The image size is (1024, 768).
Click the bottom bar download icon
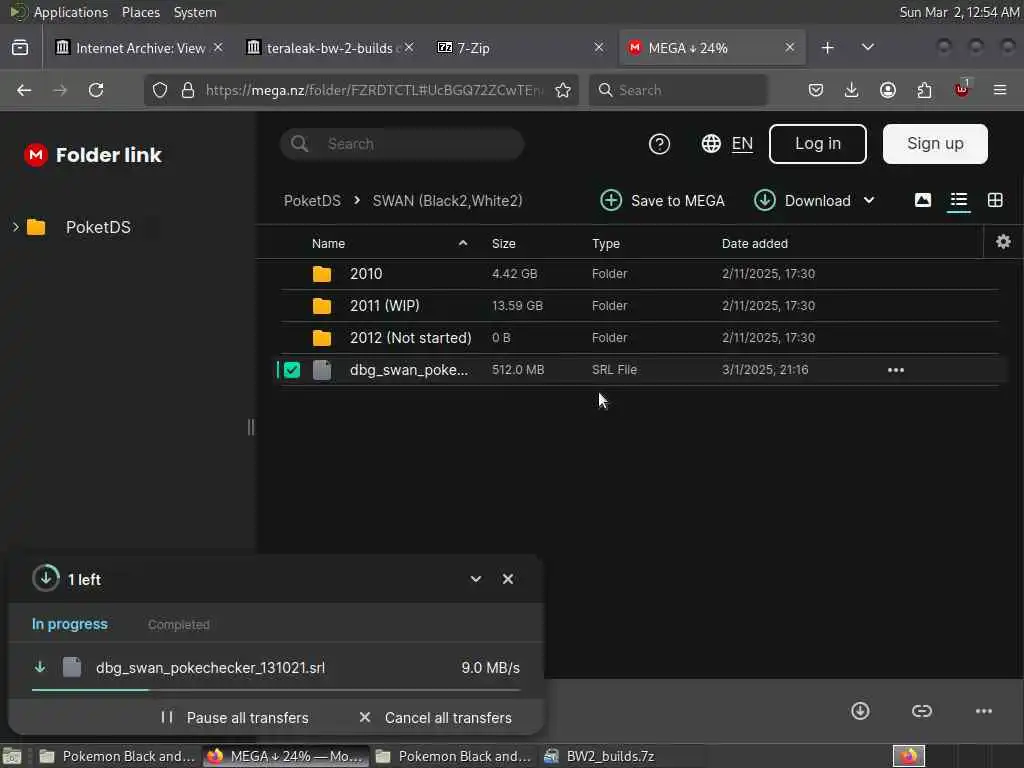[860, 711]
